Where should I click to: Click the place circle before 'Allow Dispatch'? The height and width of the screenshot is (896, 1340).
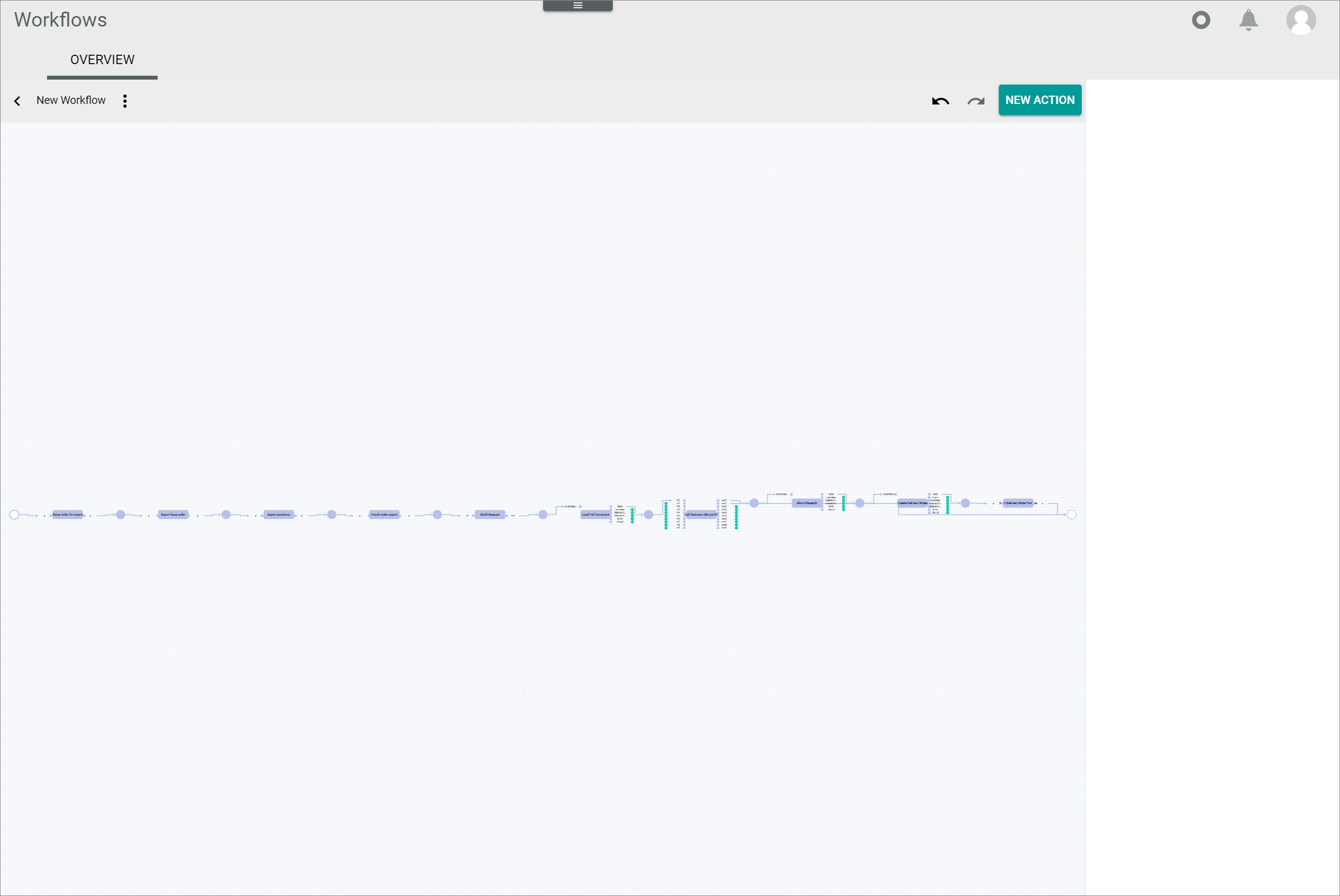754,504
